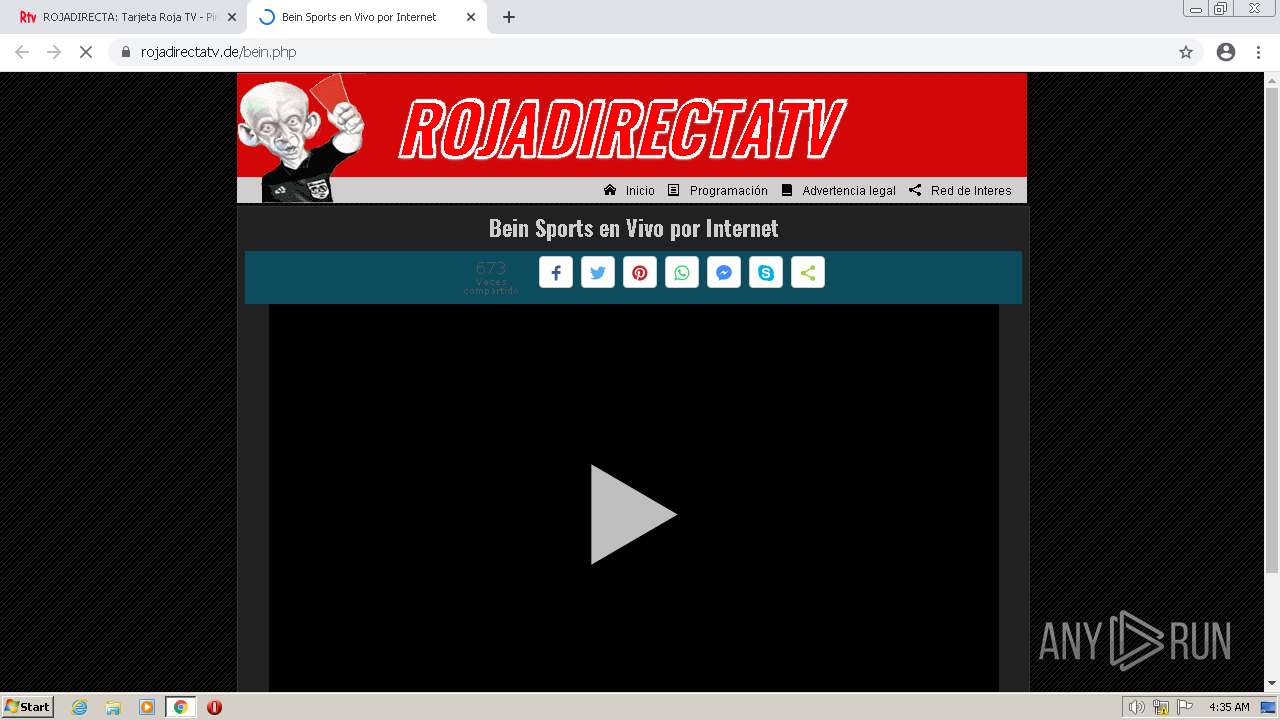Share page on Twitter
The width and height of the screenshot is (1280, 720).
click(x=598, y=273)
